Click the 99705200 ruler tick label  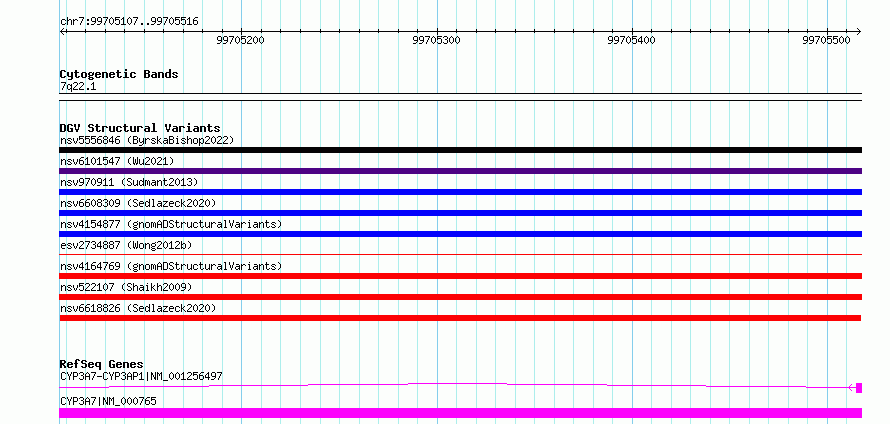pos(241,40)
